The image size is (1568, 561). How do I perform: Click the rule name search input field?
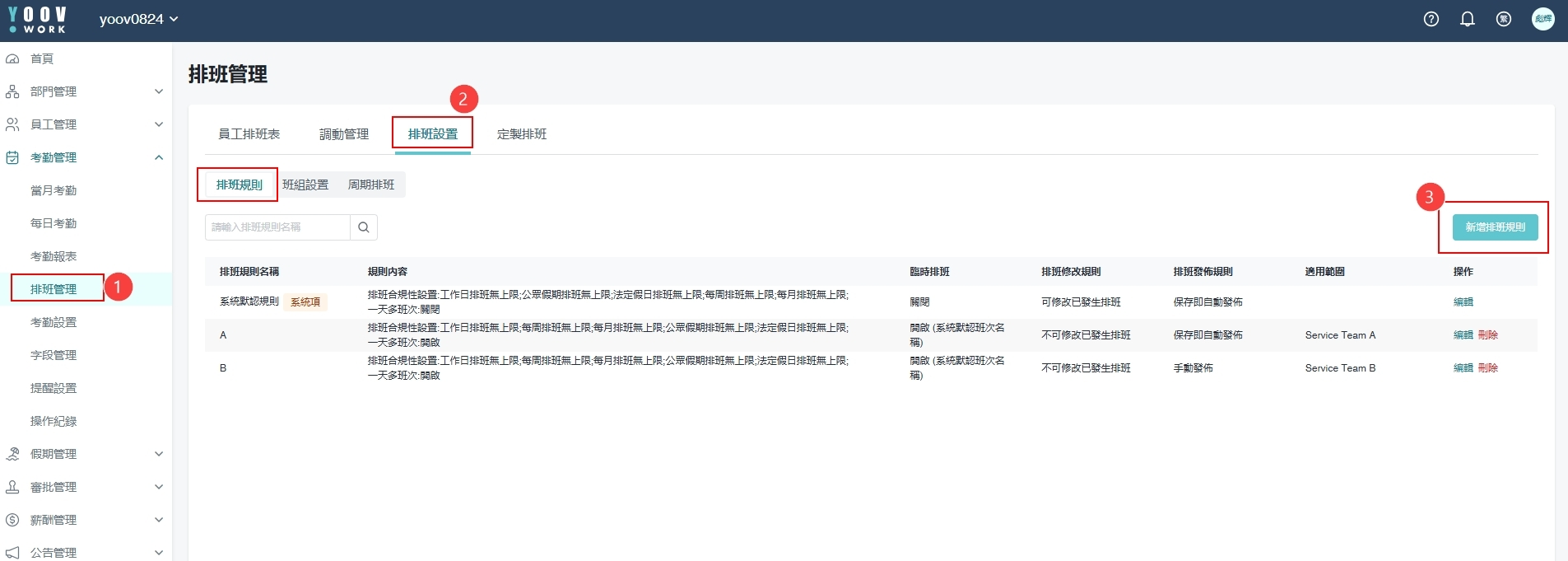click(277, 227)
